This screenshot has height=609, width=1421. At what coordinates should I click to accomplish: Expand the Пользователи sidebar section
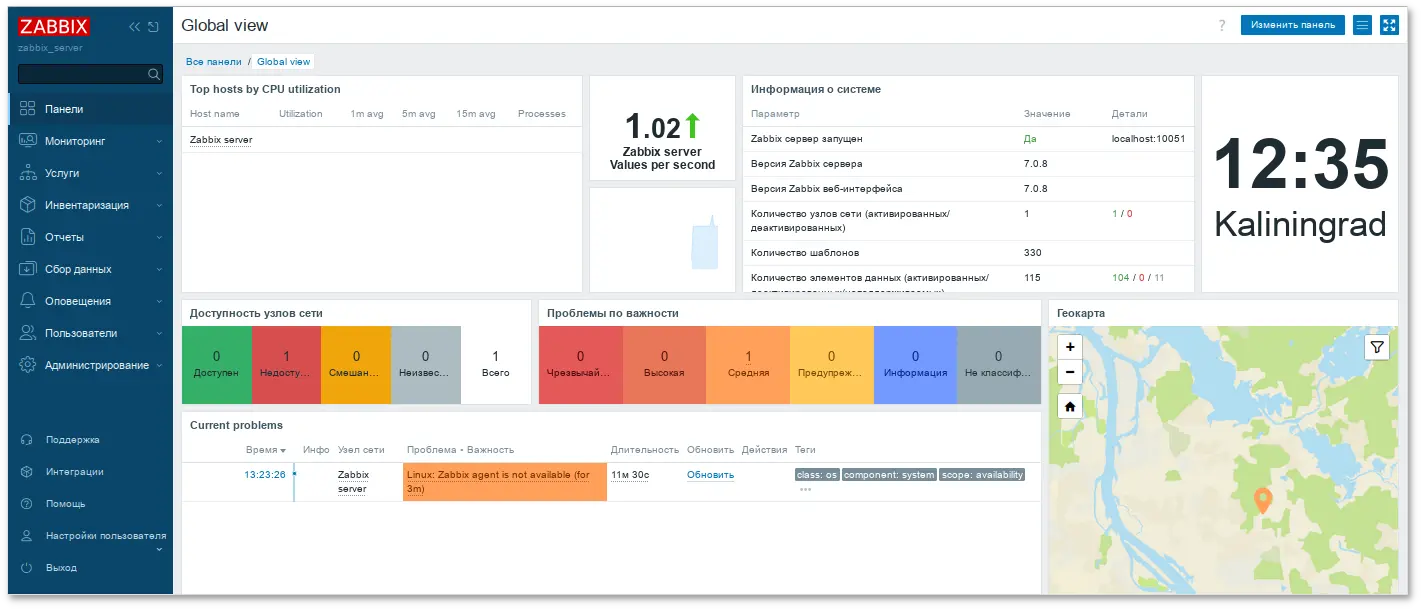pos(78,332)
